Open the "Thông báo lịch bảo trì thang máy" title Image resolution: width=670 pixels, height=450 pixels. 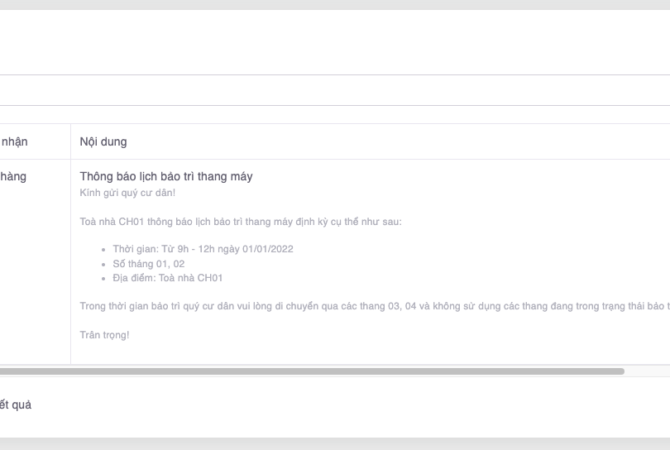point(166,177)
